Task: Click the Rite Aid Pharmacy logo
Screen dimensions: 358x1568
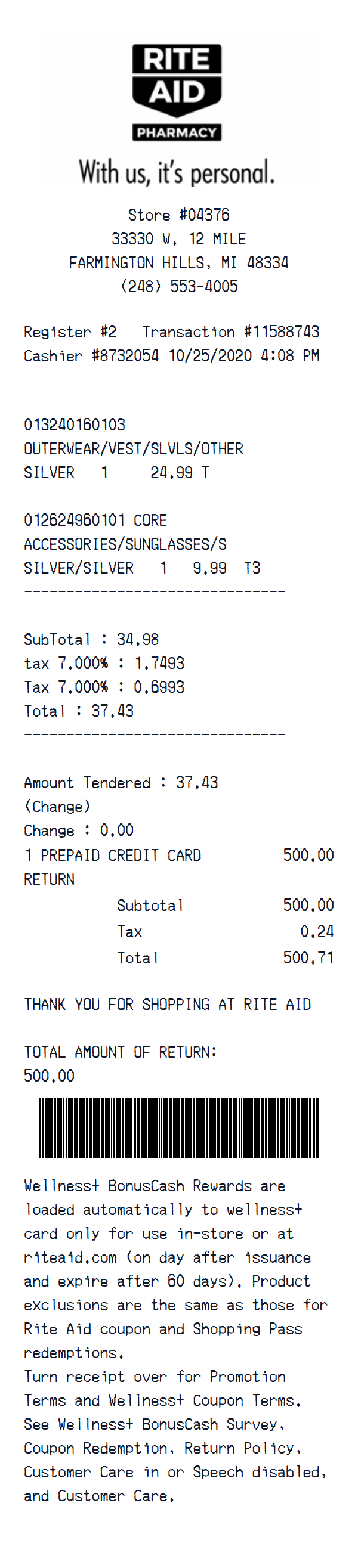Action: pos(177,92)
